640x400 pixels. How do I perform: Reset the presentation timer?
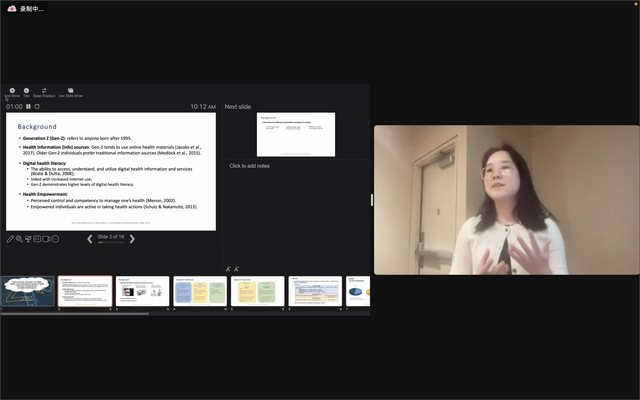[38, 106]
